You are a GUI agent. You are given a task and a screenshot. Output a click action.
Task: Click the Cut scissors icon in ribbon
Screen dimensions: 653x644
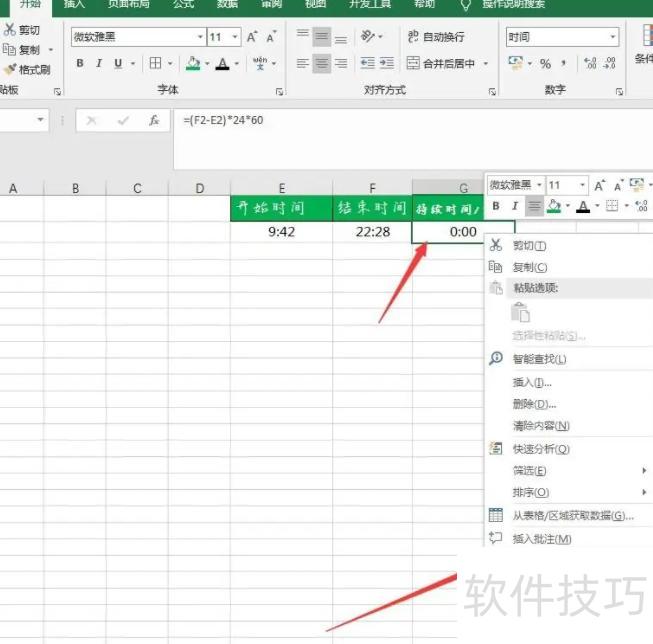(10, 30)
